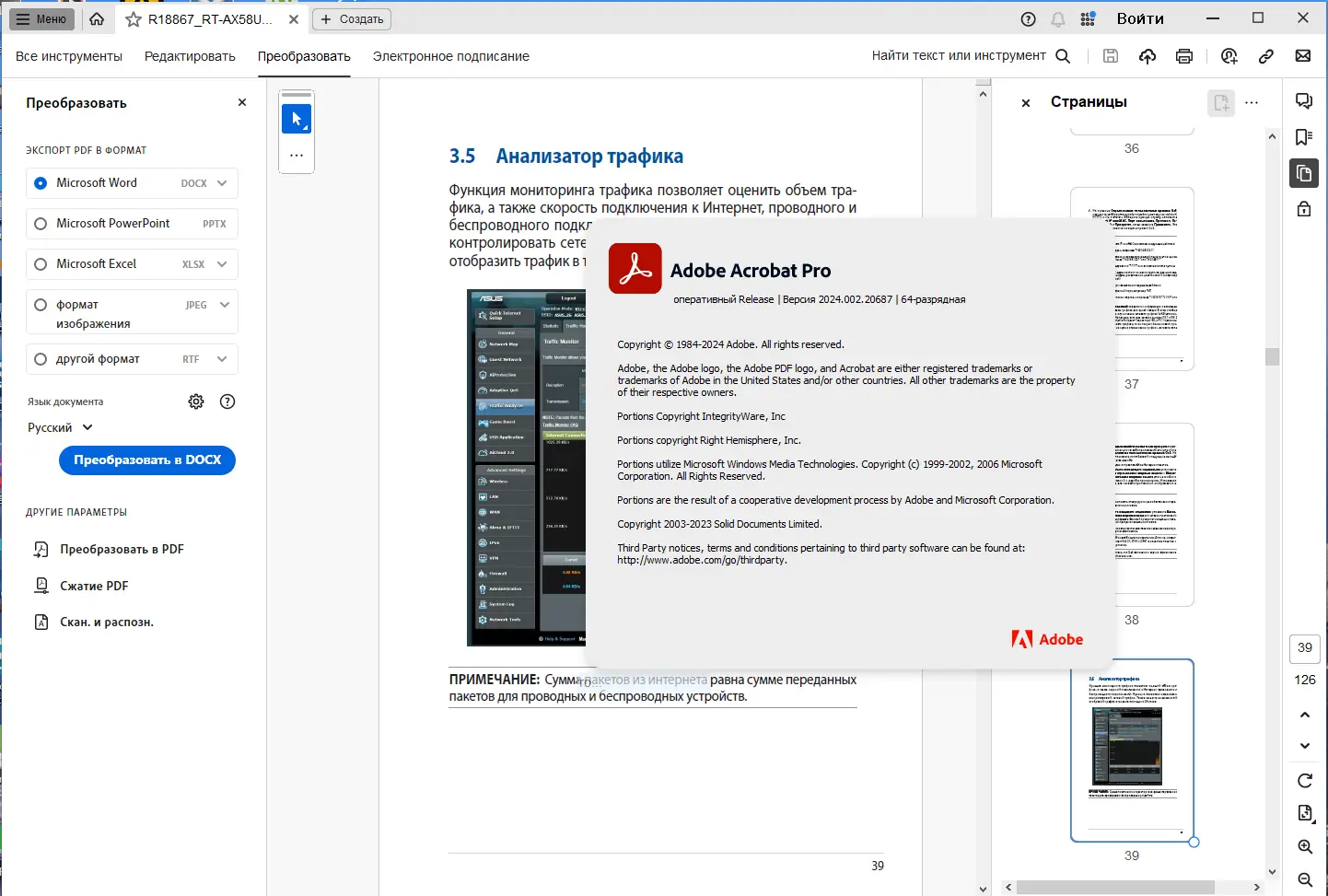Go to previous page with up chevron
This screenshot has width=1328, height=896.
click(1305, 715)
